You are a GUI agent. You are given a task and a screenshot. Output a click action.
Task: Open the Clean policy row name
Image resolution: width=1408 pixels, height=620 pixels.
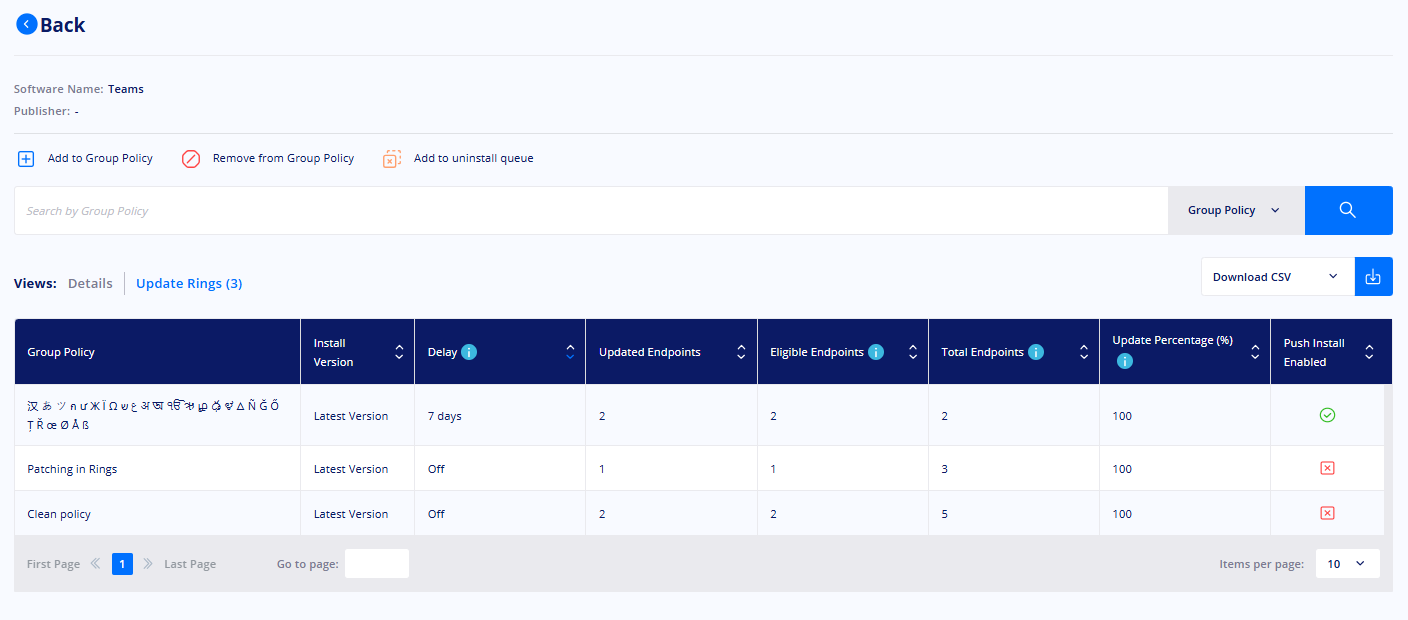click(59, 514)
